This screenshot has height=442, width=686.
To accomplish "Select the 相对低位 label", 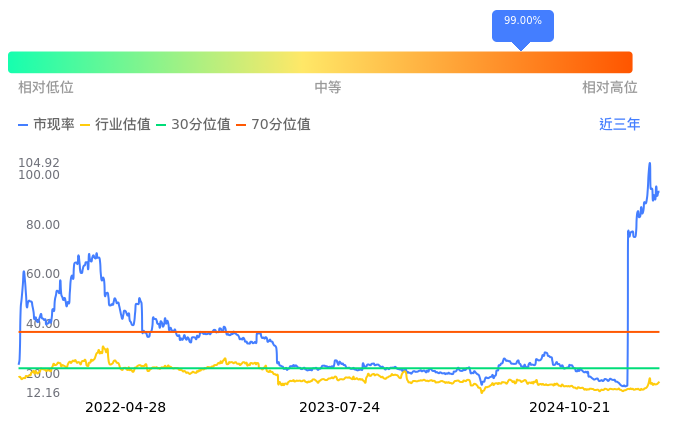I will tap(46, 88).
